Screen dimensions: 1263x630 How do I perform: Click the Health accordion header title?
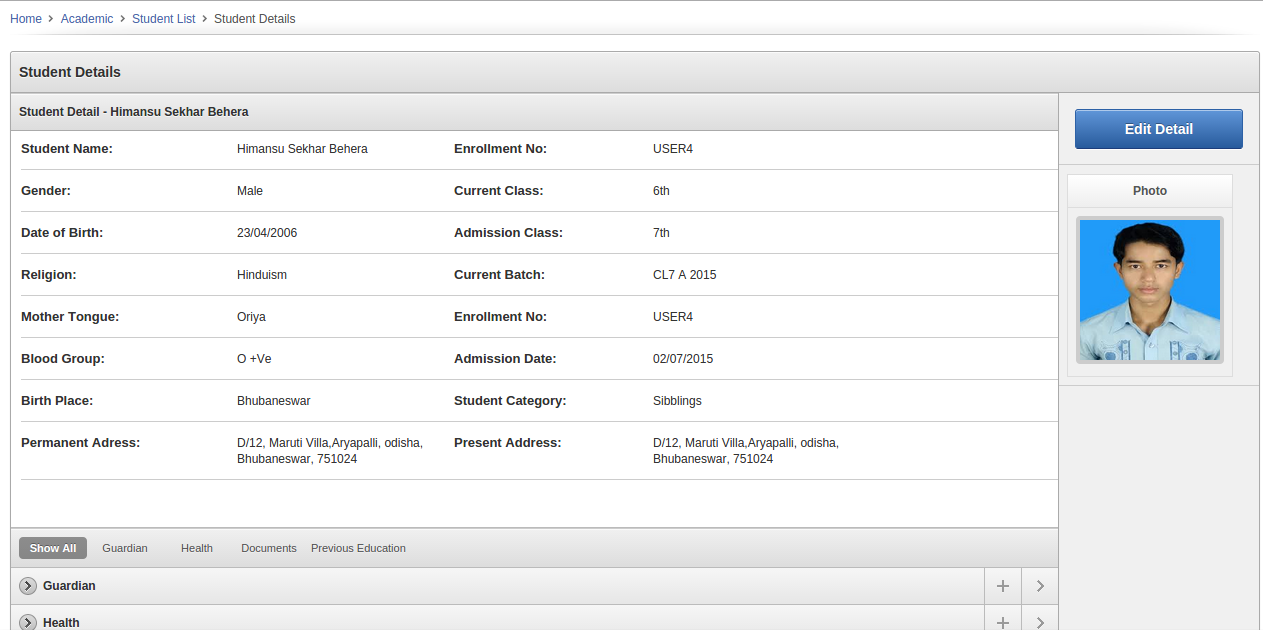tap(61, 622)
